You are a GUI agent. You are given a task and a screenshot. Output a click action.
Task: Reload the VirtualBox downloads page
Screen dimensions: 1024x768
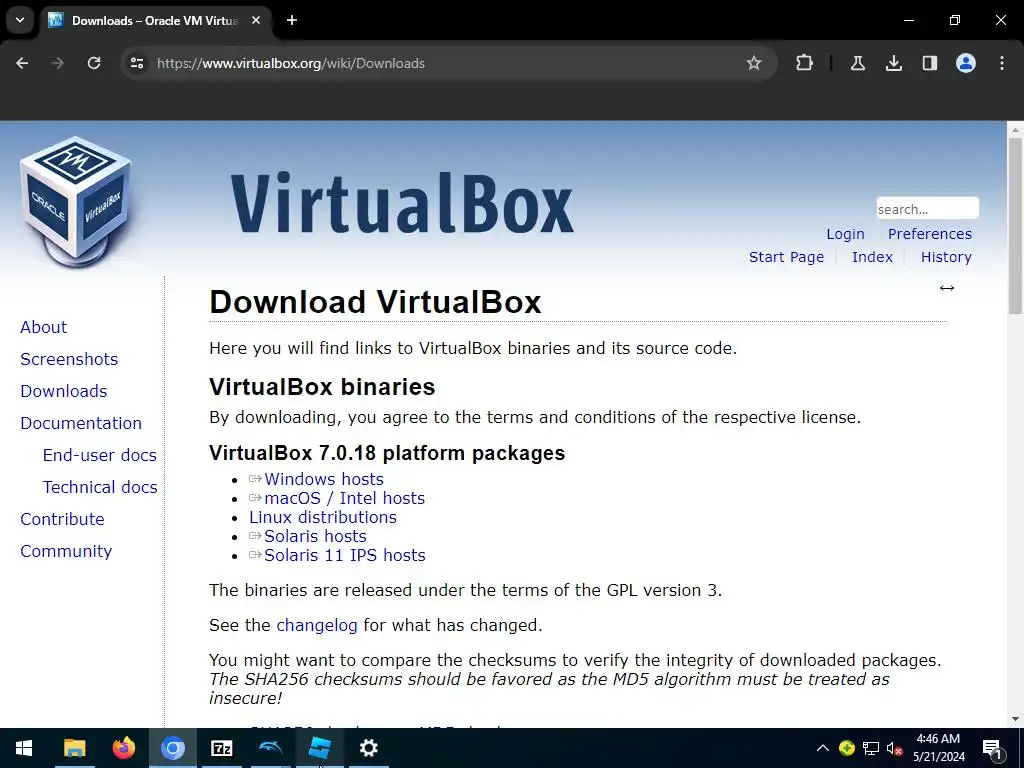(x=94, y=63)
